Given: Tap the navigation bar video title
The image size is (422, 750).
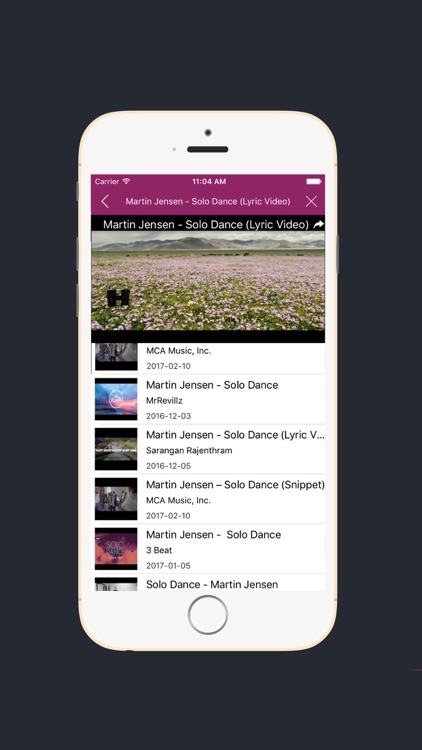Looking at the screenshot, I should click(208, 201).
